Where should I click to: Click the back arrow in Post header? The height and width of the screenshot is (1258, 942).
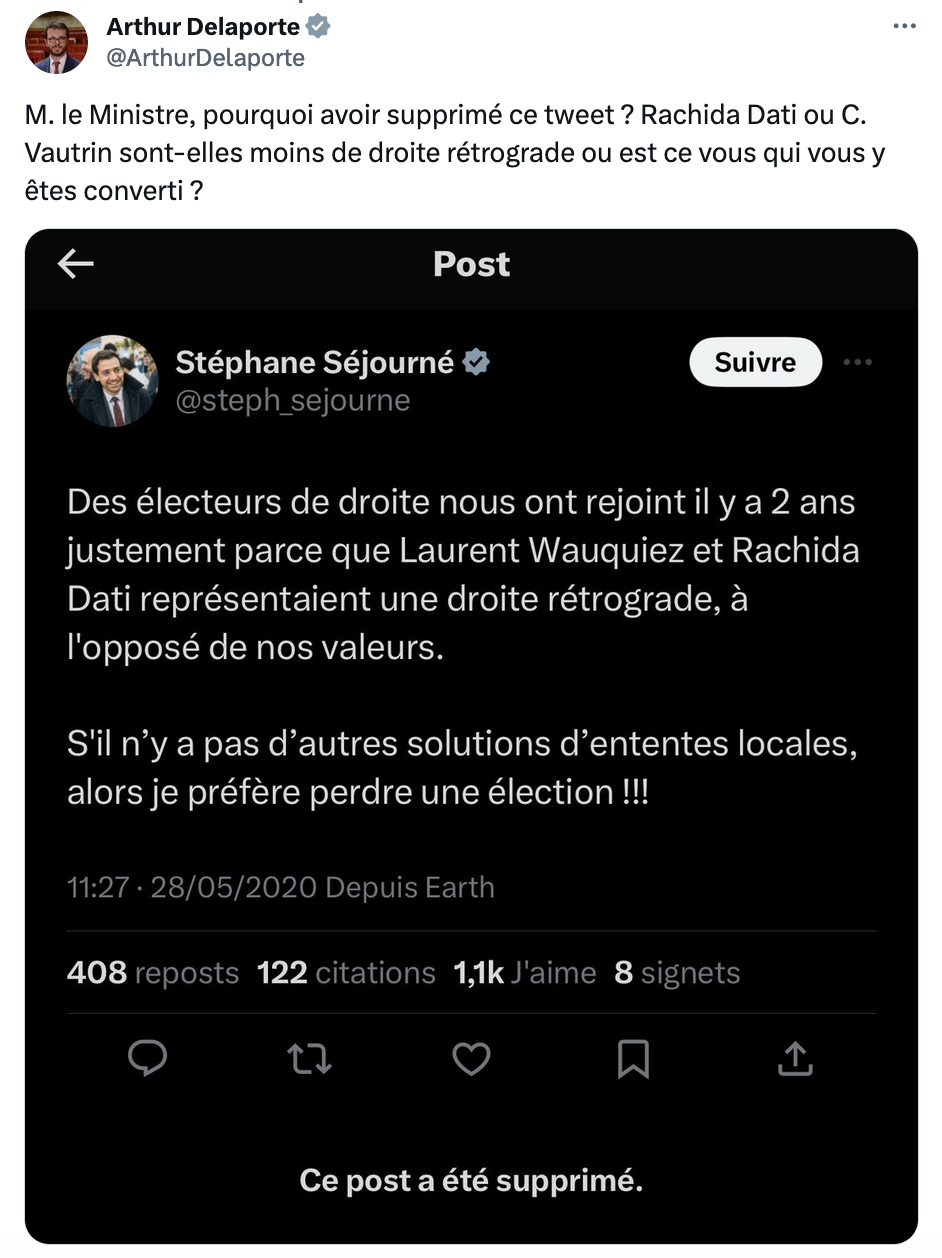pos(76,264)
